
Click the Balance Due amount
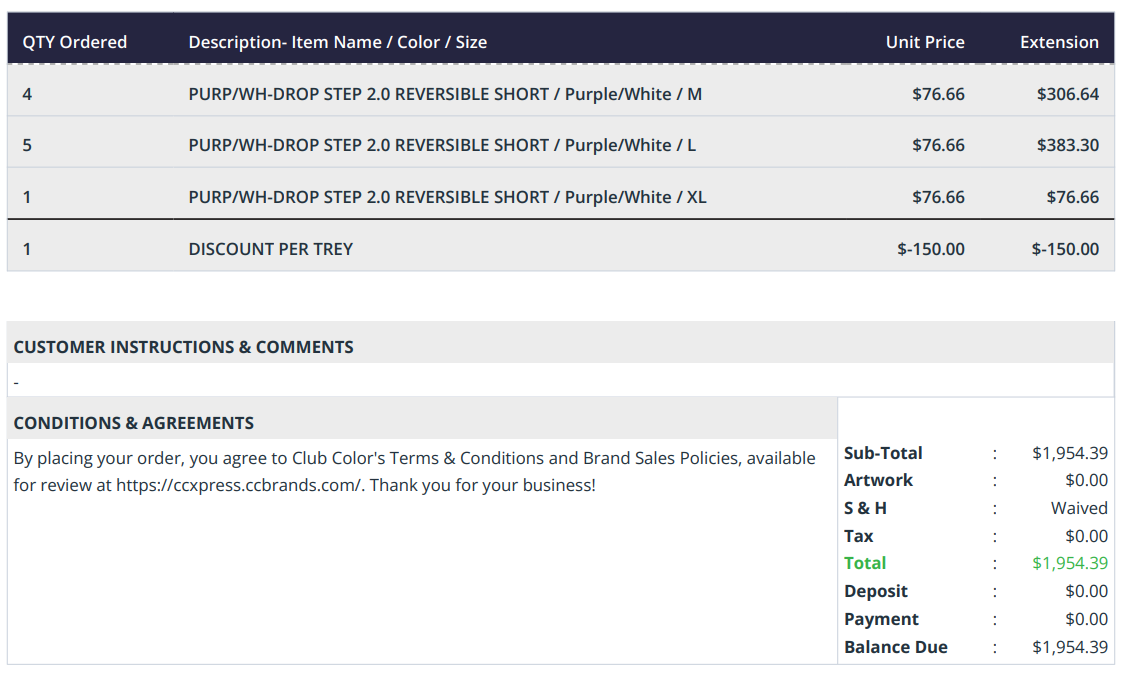click(1070, 647)
